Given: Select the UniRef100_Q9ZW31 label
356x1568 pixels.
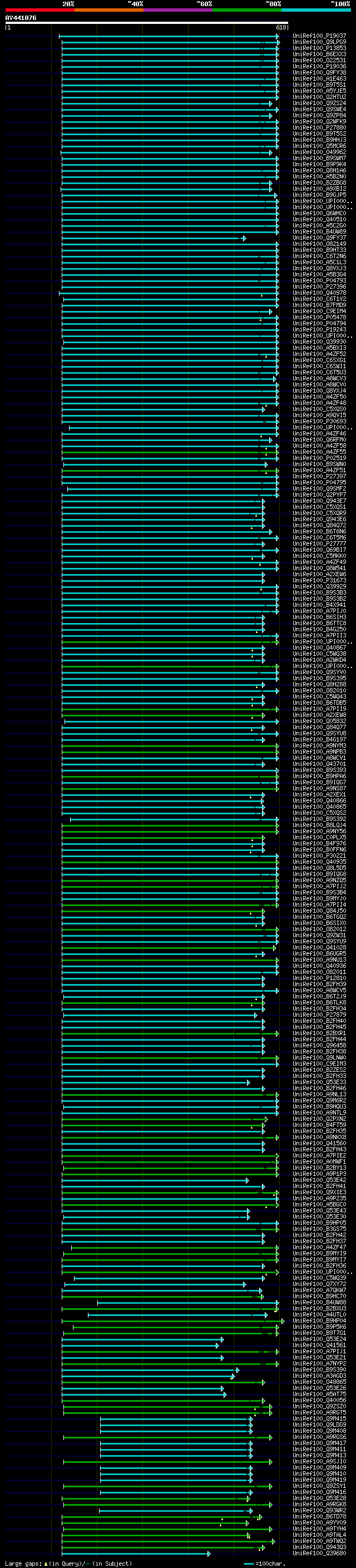Looking at the screenshot, I should point(319,935).
